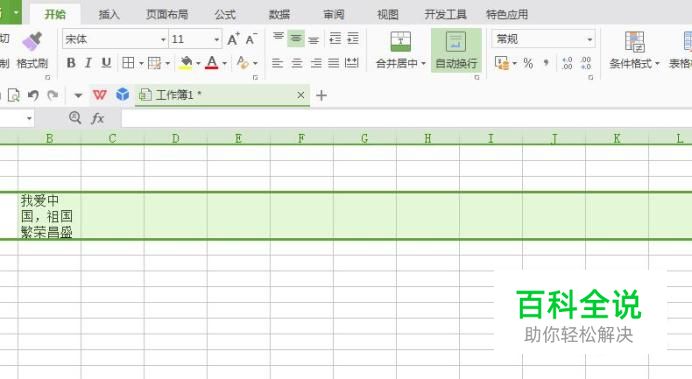Select column H header

tap(428, 139)
